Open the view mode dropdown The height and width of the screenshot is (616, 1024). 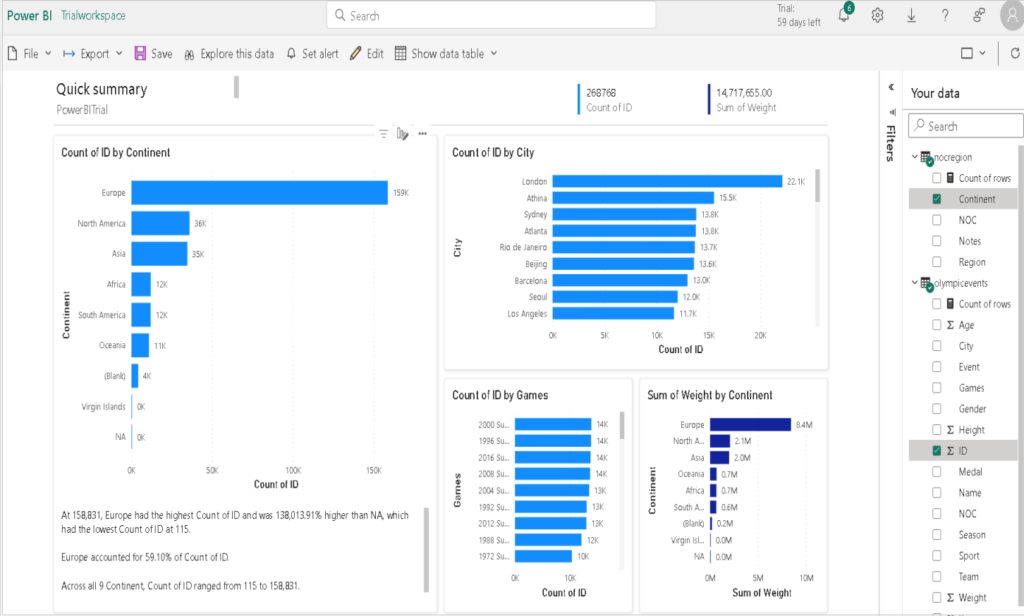[973, 54]
